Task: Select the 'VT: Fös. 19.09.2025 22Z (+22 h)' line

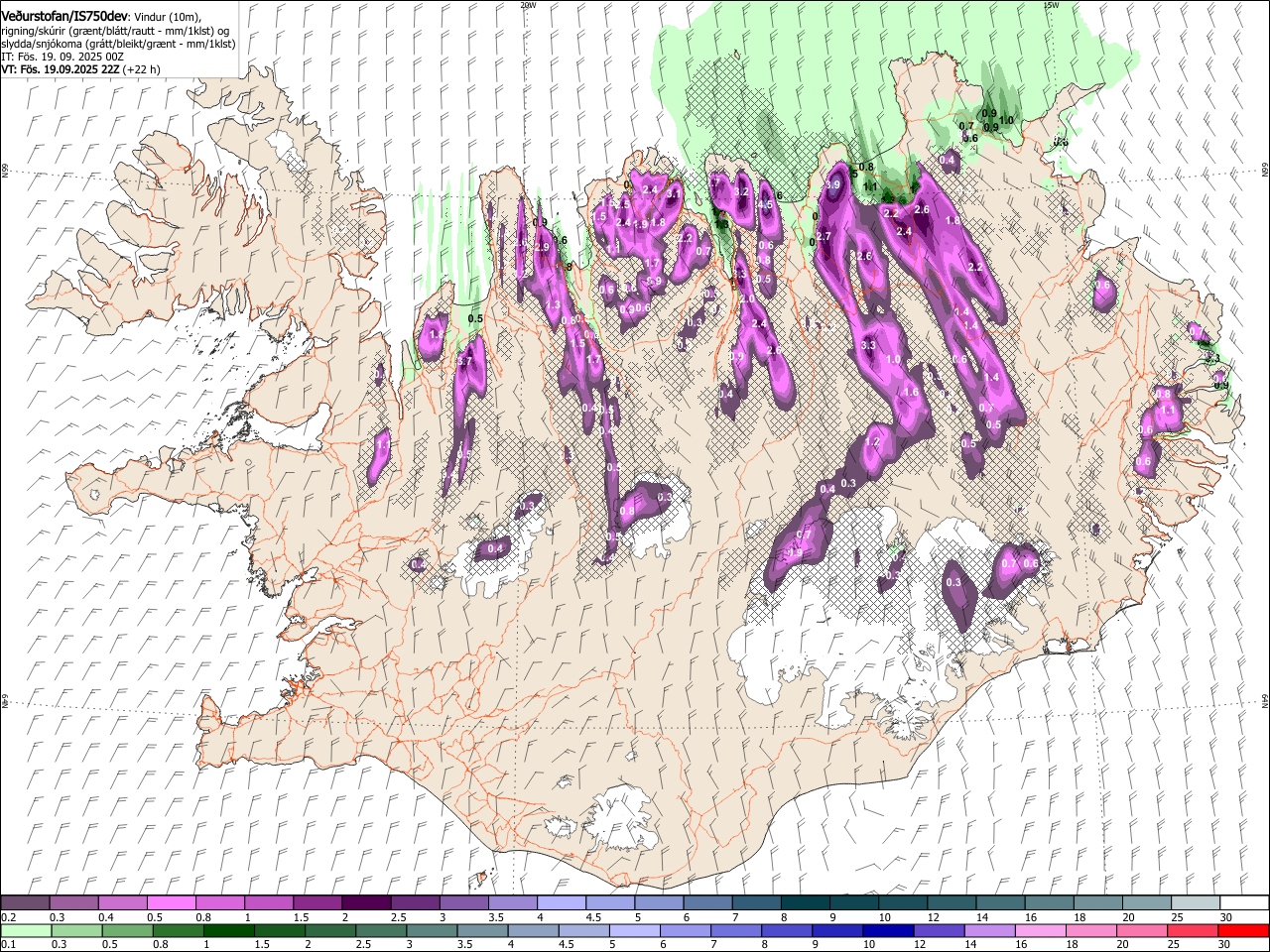Action: 80,69
